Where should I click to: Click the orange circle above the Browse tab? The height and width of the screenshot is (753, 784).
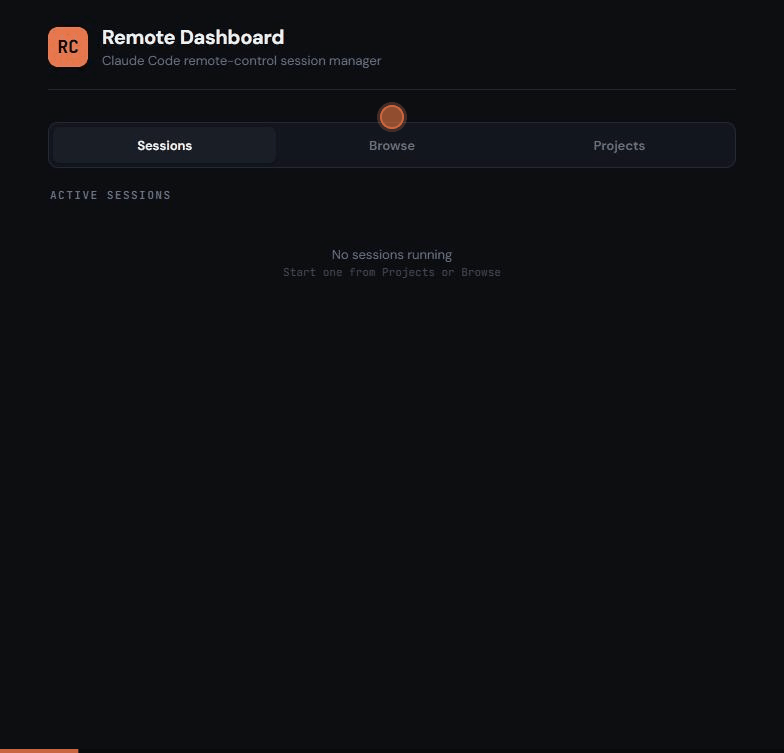[x=392, y=117]
